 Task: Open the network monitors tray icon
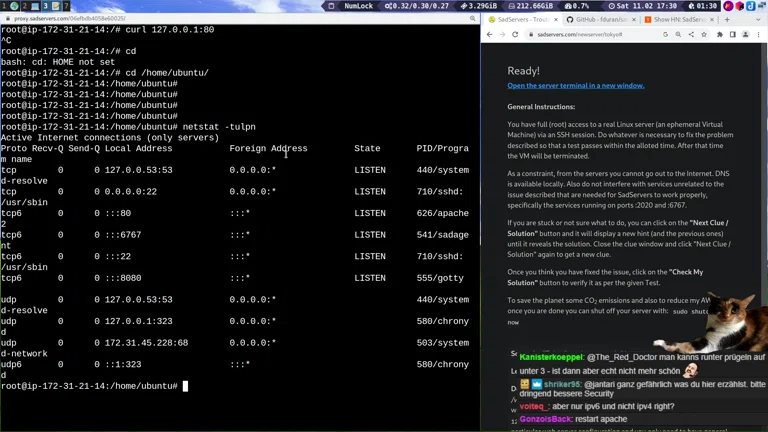coord(762,6)
